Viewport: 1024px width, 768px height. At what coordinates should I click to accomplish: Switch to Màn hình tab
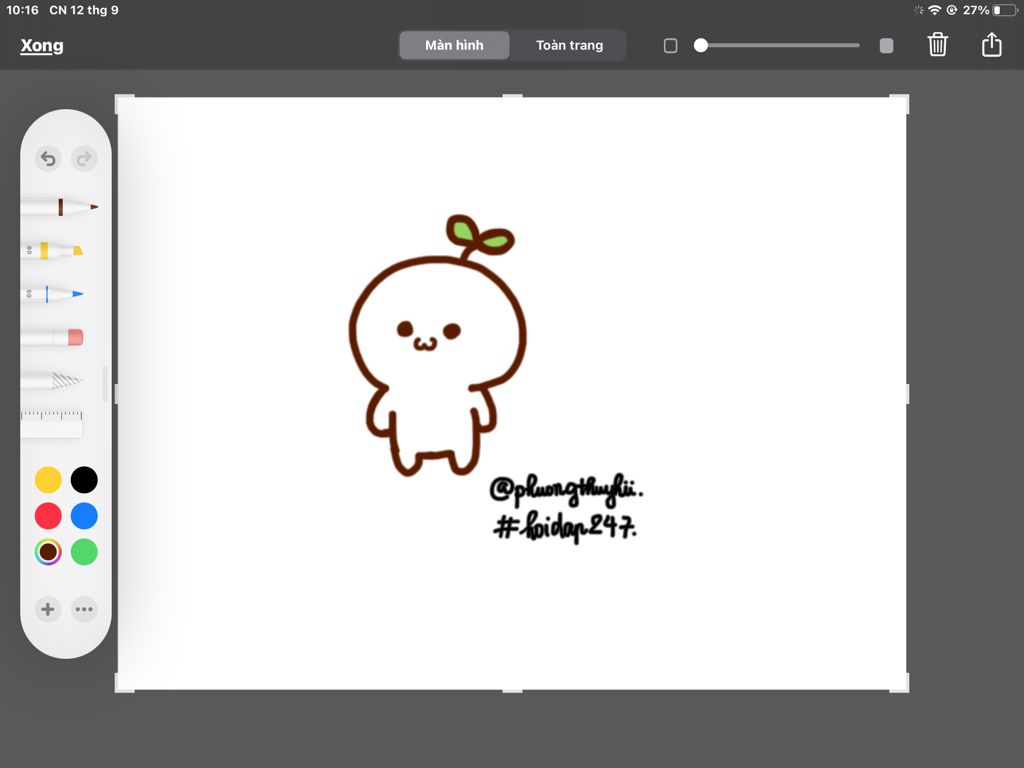tap(455, 45)
